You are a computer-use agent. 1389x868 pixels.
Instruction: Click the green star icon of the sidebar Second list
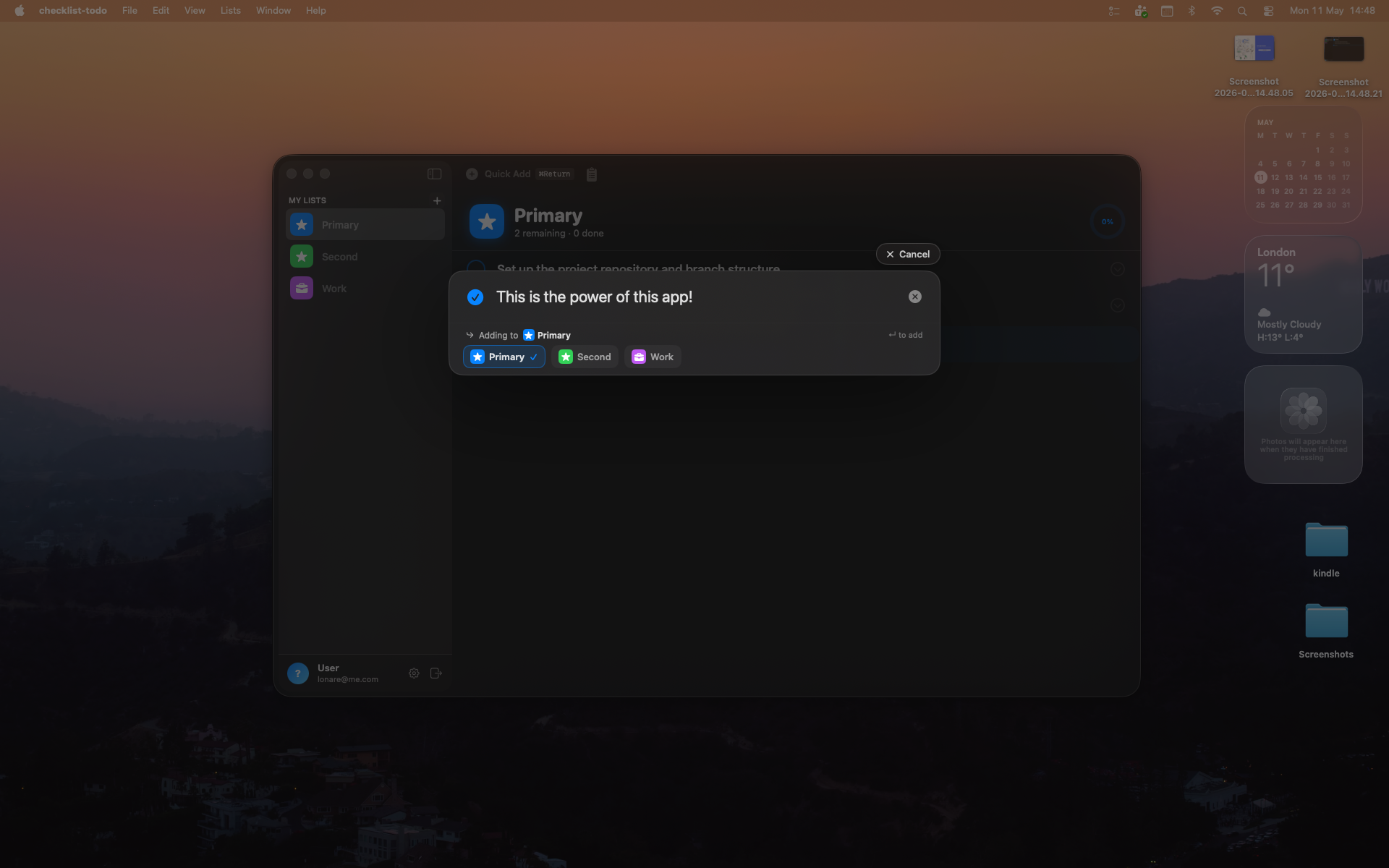(x=302, y=257)
